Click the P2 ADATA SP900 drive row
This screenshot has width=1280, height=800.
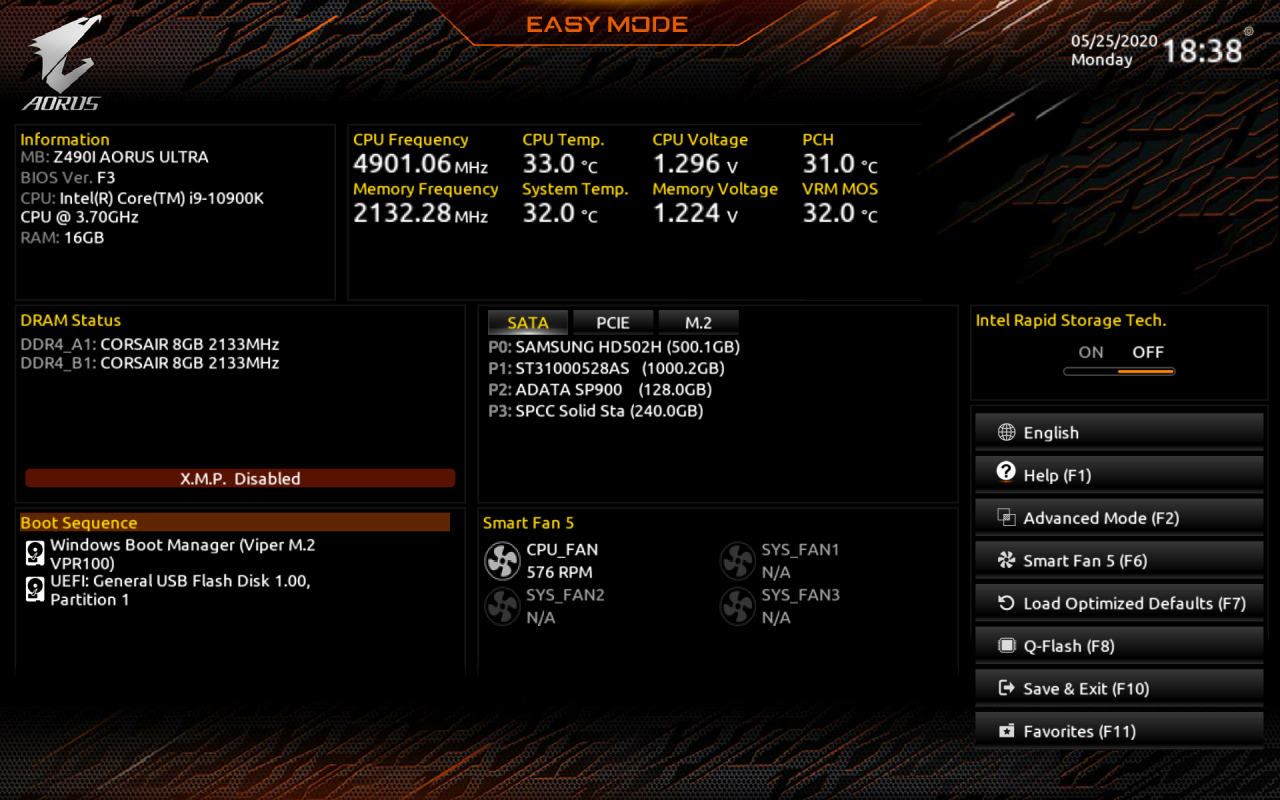pos(600,389)
